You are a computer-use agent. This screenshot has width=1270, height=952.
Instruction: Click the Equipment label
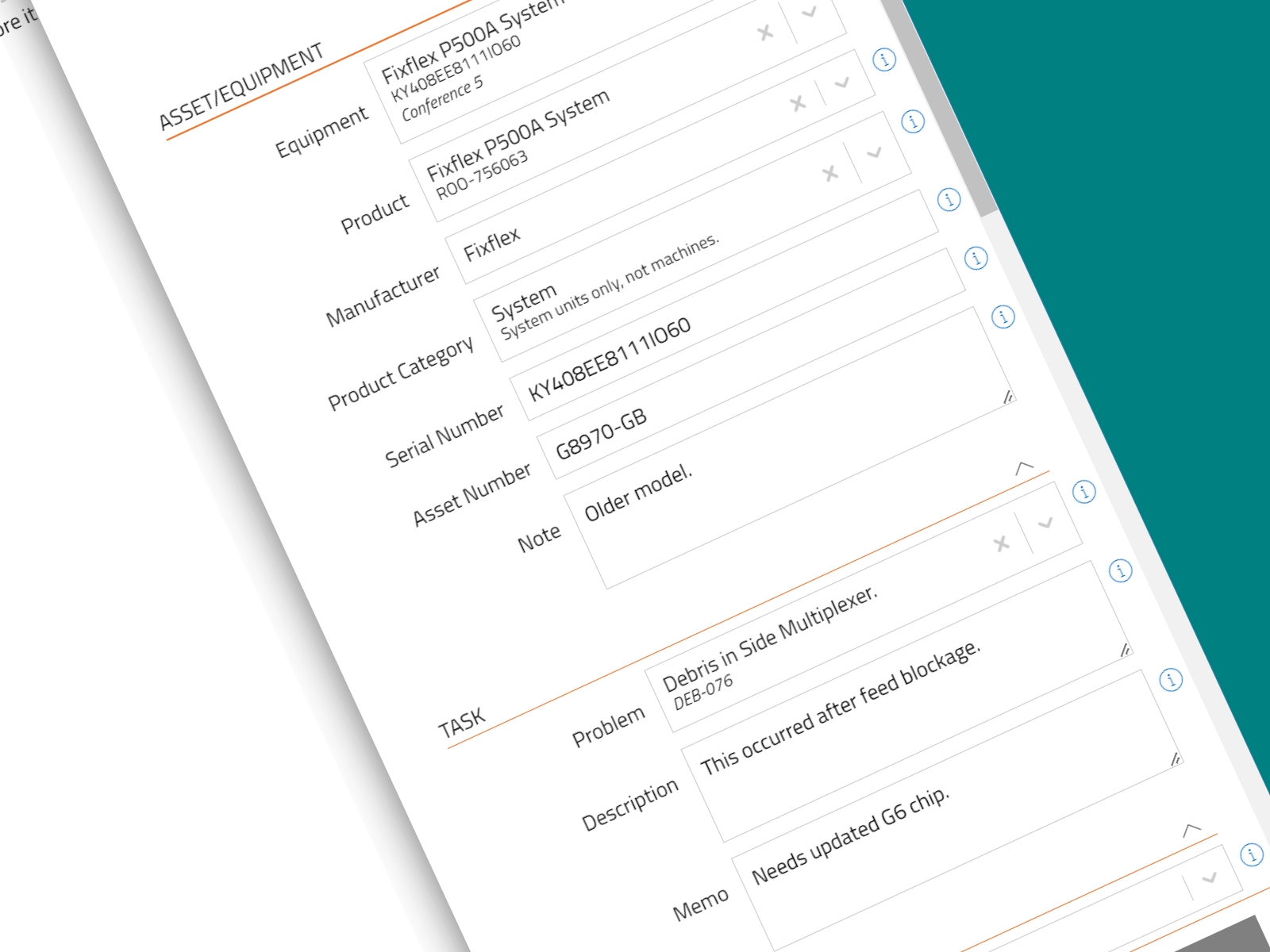[321, 132]
